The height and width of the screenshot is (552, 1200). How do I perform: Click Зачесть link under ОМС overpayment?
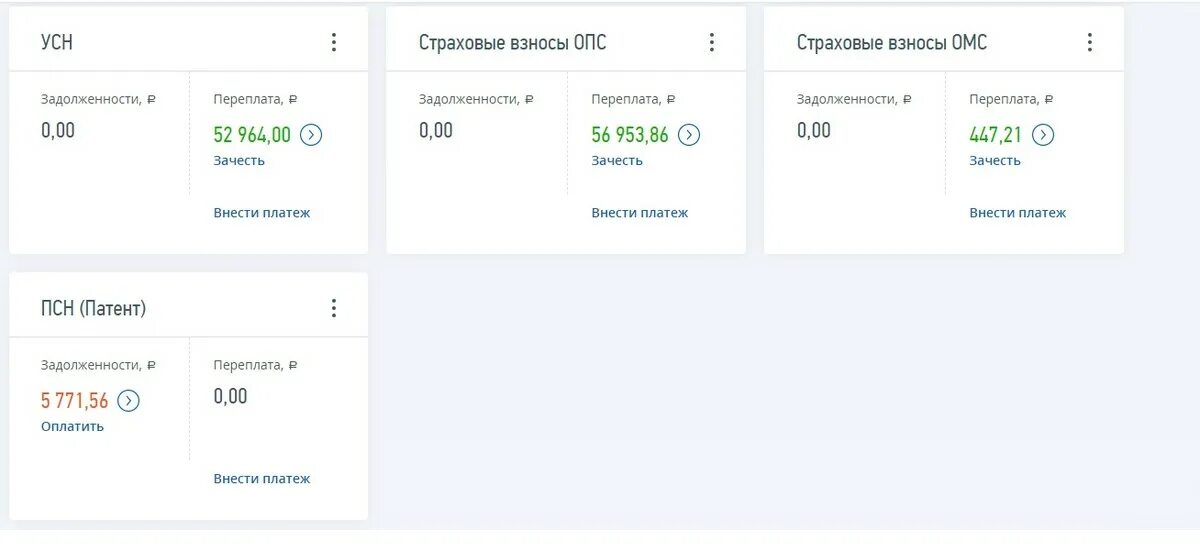[995, 161]
